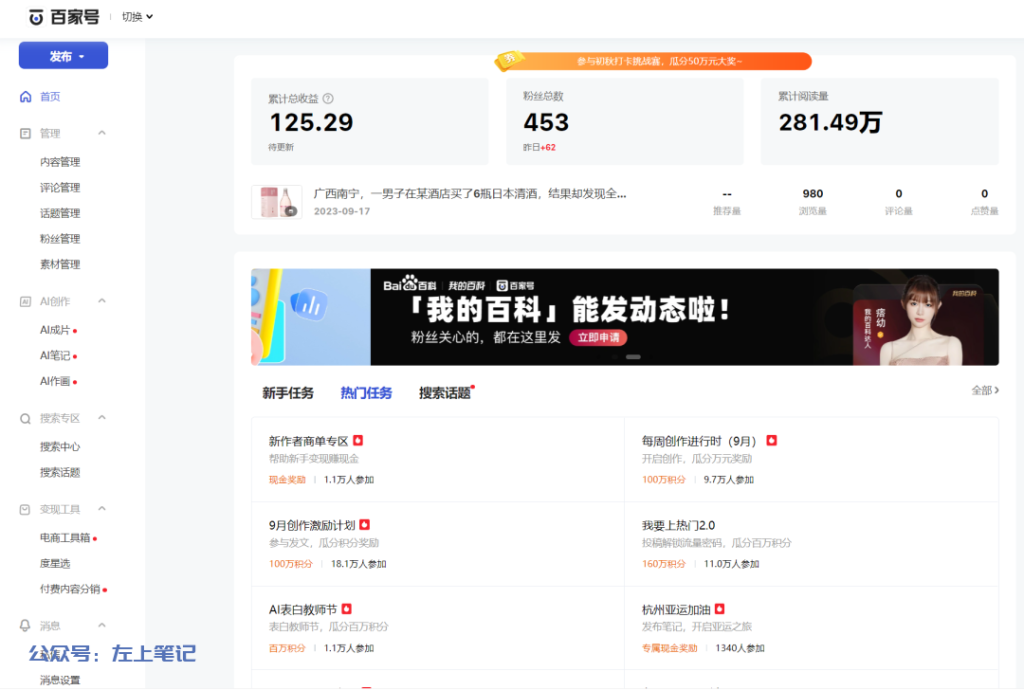Click the Baijiahao logo icon
Image resolution: width=1024 pixels, height=690 pixels.
37,18
